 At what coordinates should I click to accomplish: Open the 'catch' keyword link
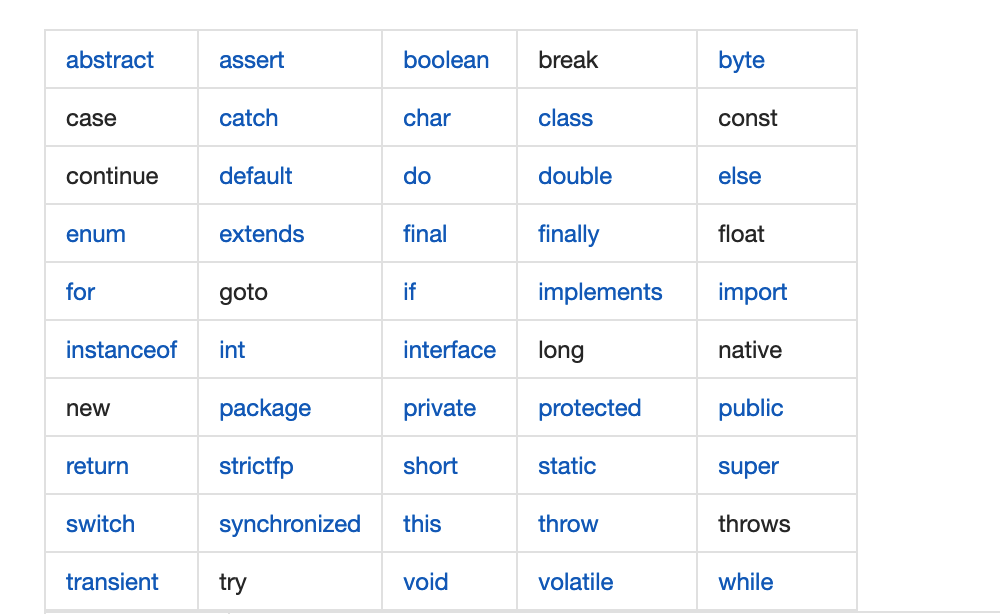point(249,118)
